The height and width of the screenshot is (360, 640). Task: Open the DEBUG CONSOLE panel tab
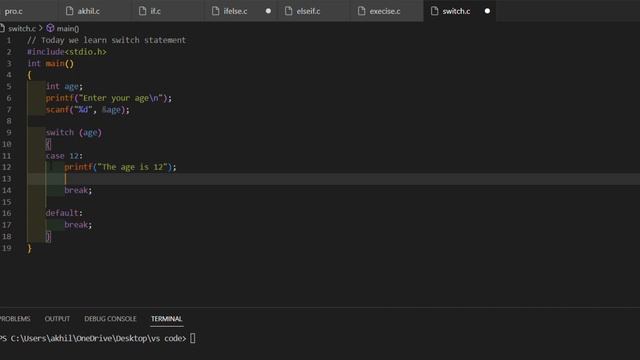click(x=110, y=319)
